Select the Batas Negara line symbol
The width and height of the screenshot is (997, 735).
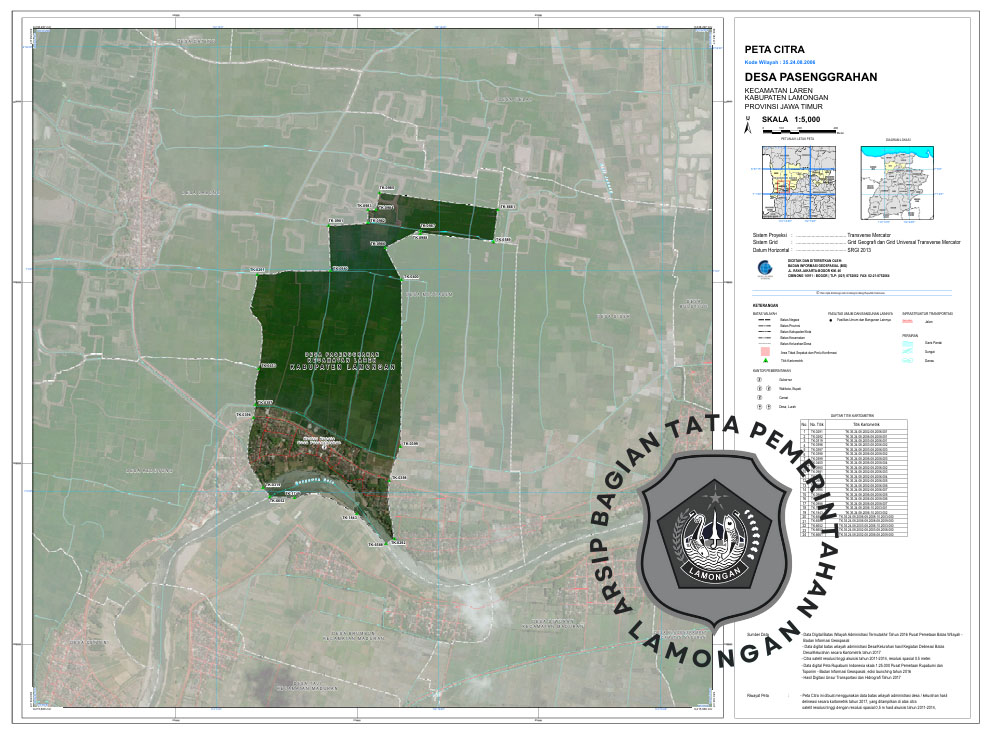[x=763, y=320]
